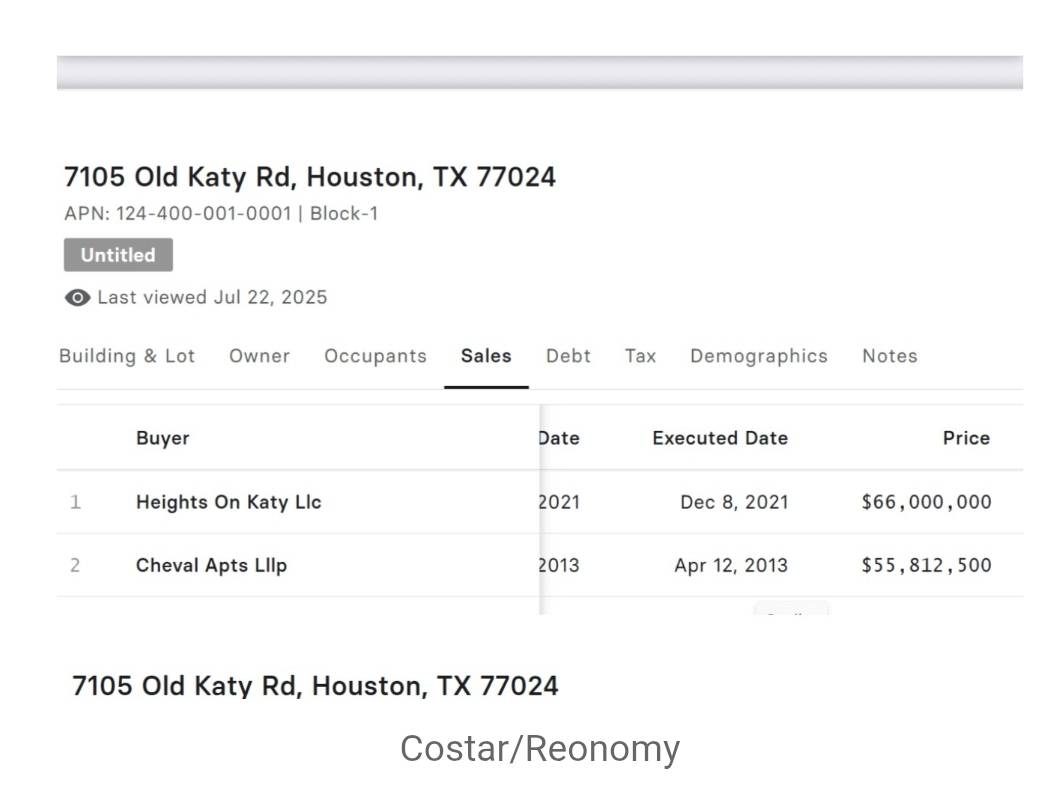Go to the Occupants tab
Screen dimensions: 1050x804
pos(375,356)
